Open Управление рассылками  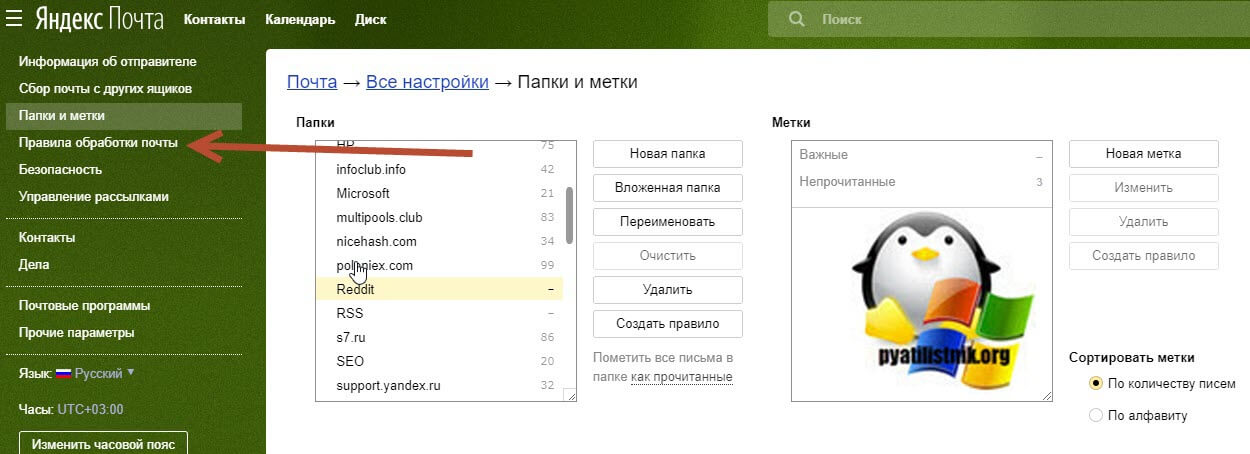[94, 197]
